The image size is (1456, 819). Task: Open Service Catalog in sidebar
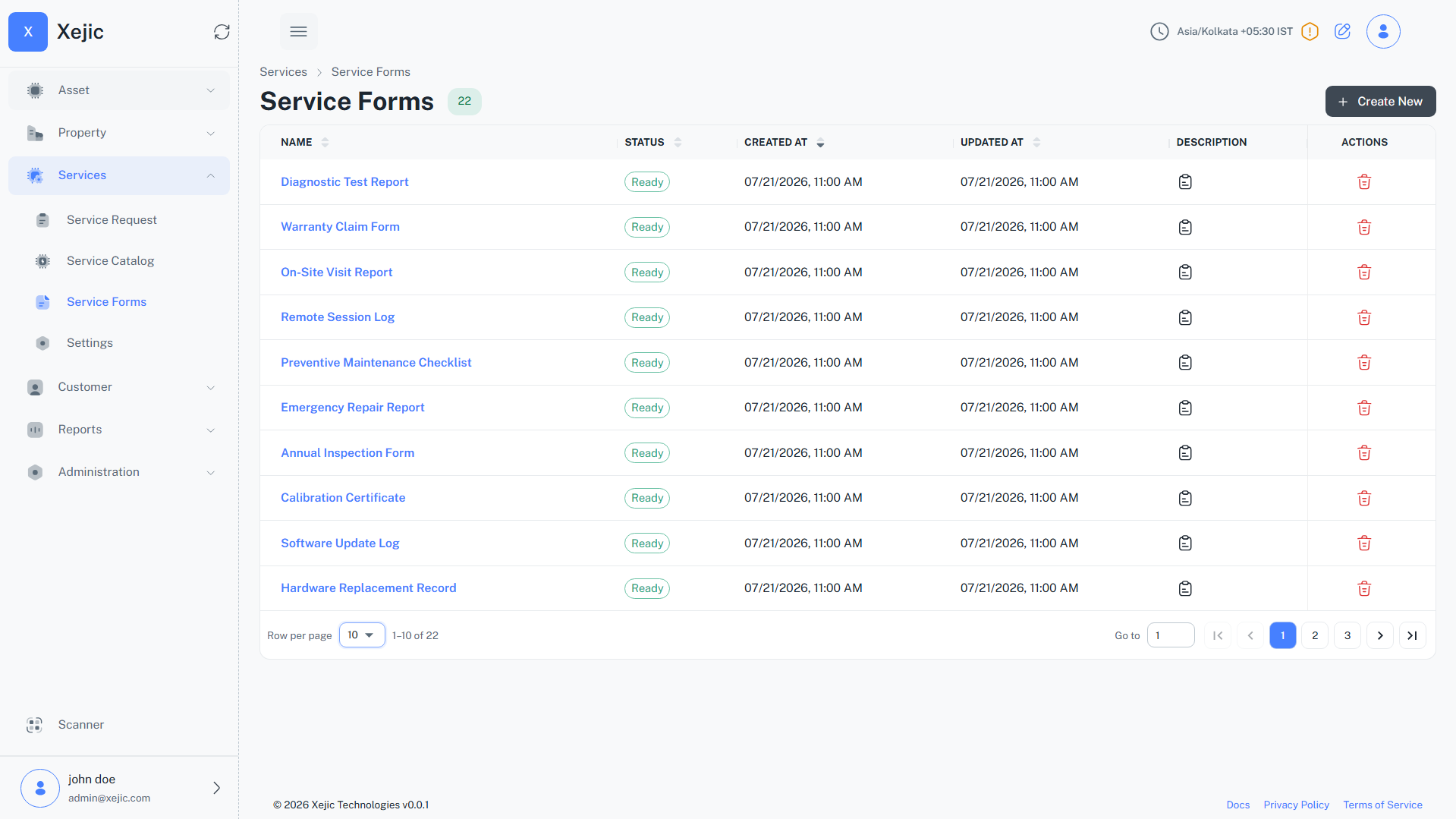[110, 261]
